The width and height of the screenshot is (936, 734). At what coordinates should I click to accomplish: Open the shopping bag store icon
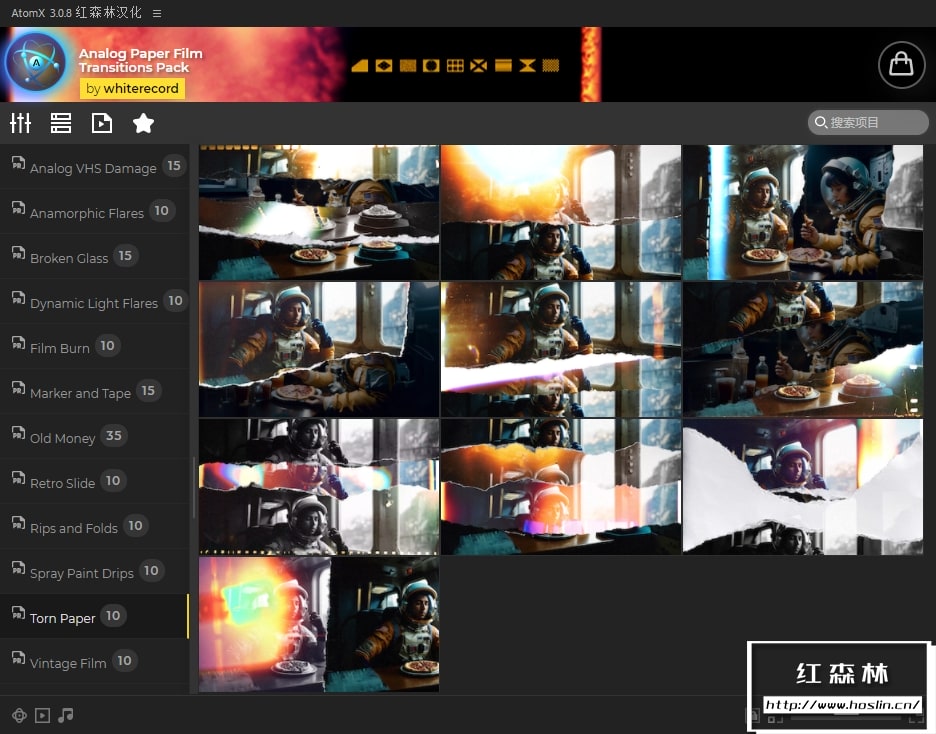point(901,64)
